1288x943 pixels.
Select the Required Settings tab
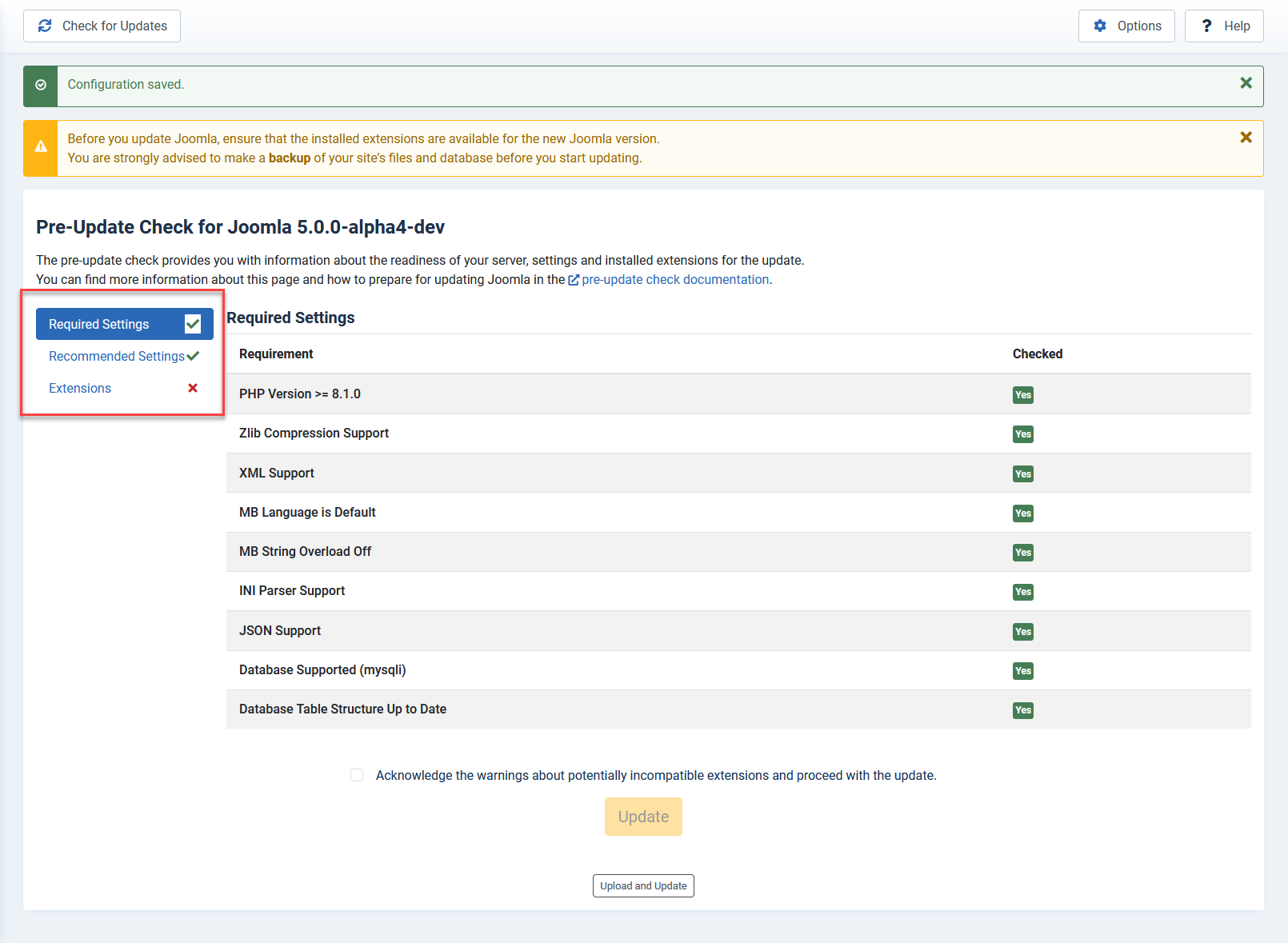tap(99, 324)
